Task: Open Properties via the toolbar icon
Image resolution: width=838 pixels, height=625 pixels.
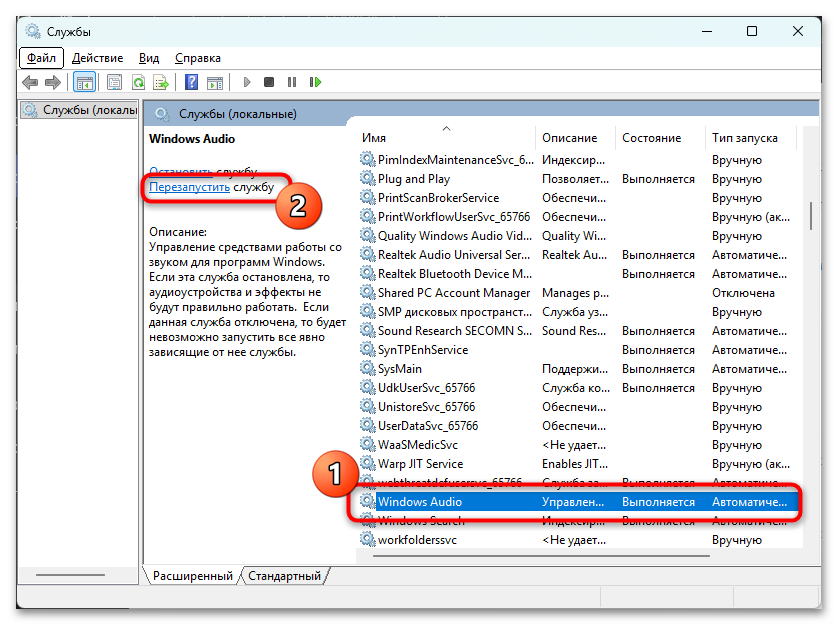Action: (114, 82)
